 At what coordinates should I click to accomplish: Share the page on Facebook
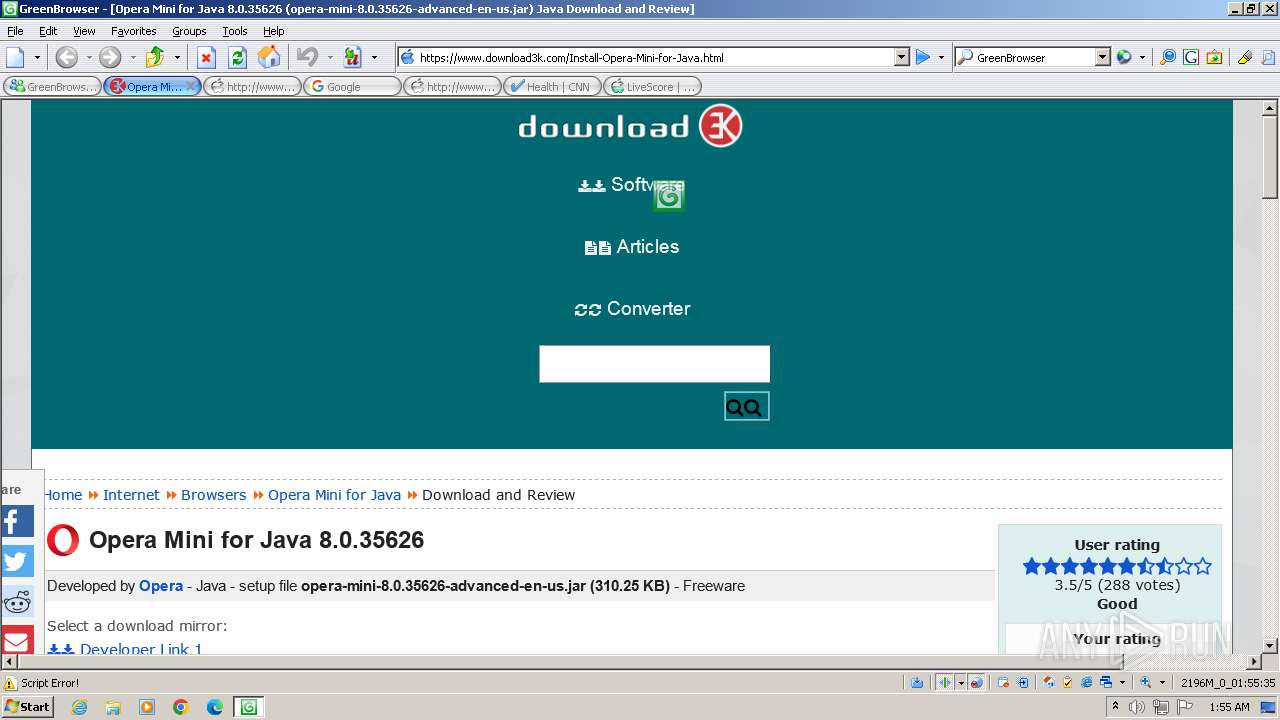coord(17,521)
